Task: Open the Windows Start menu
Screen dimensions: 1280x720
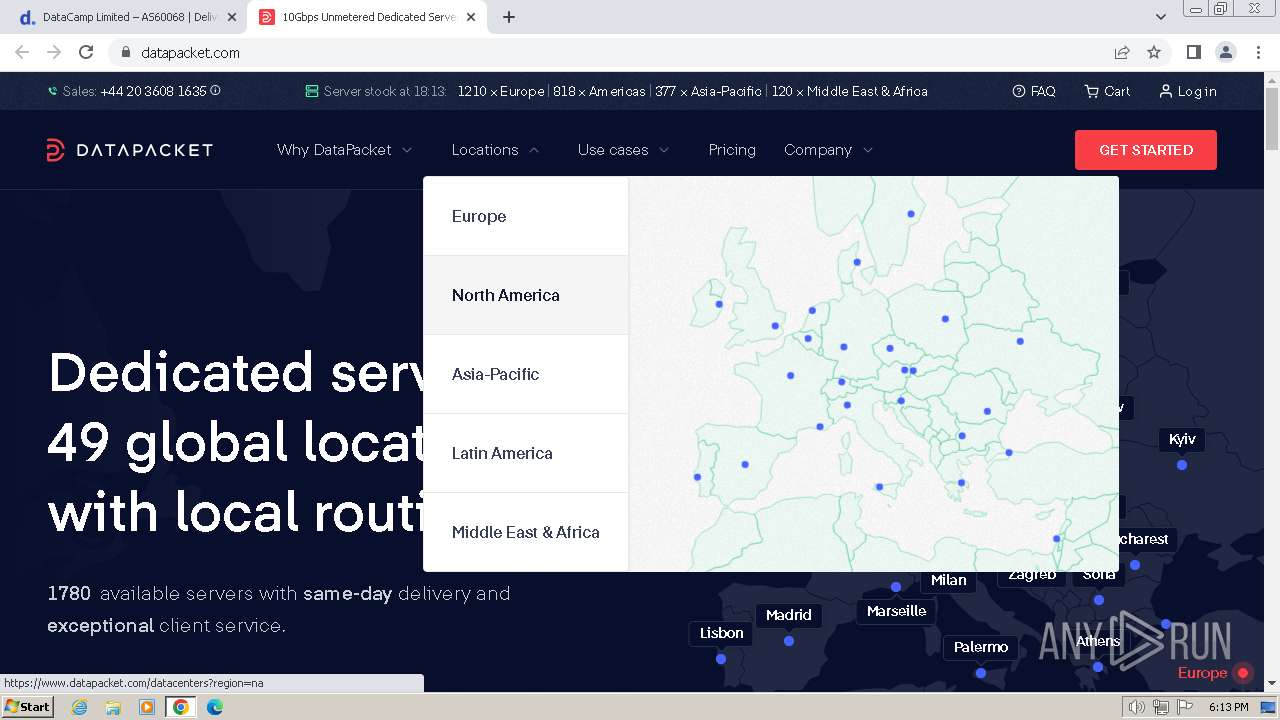Action: pos(28,706)
